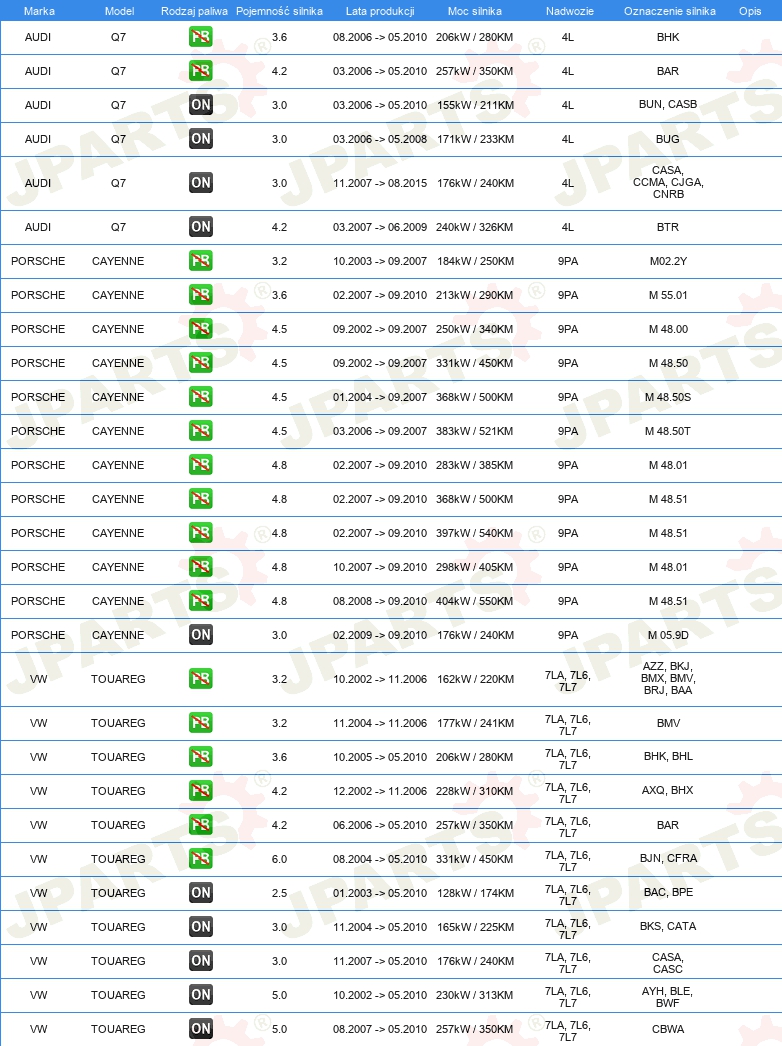Click petrol icon in Cayenne M 48.00 row

tap(201, 329)
